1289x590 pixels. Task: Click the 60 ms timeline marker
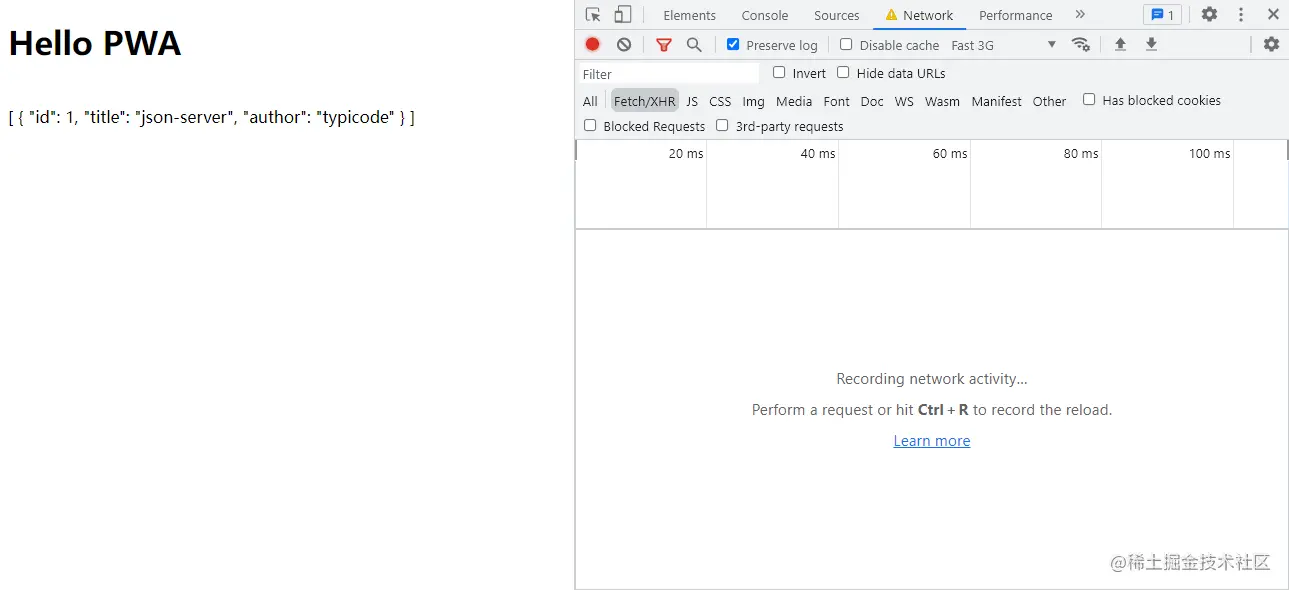[x=950, y=153]
